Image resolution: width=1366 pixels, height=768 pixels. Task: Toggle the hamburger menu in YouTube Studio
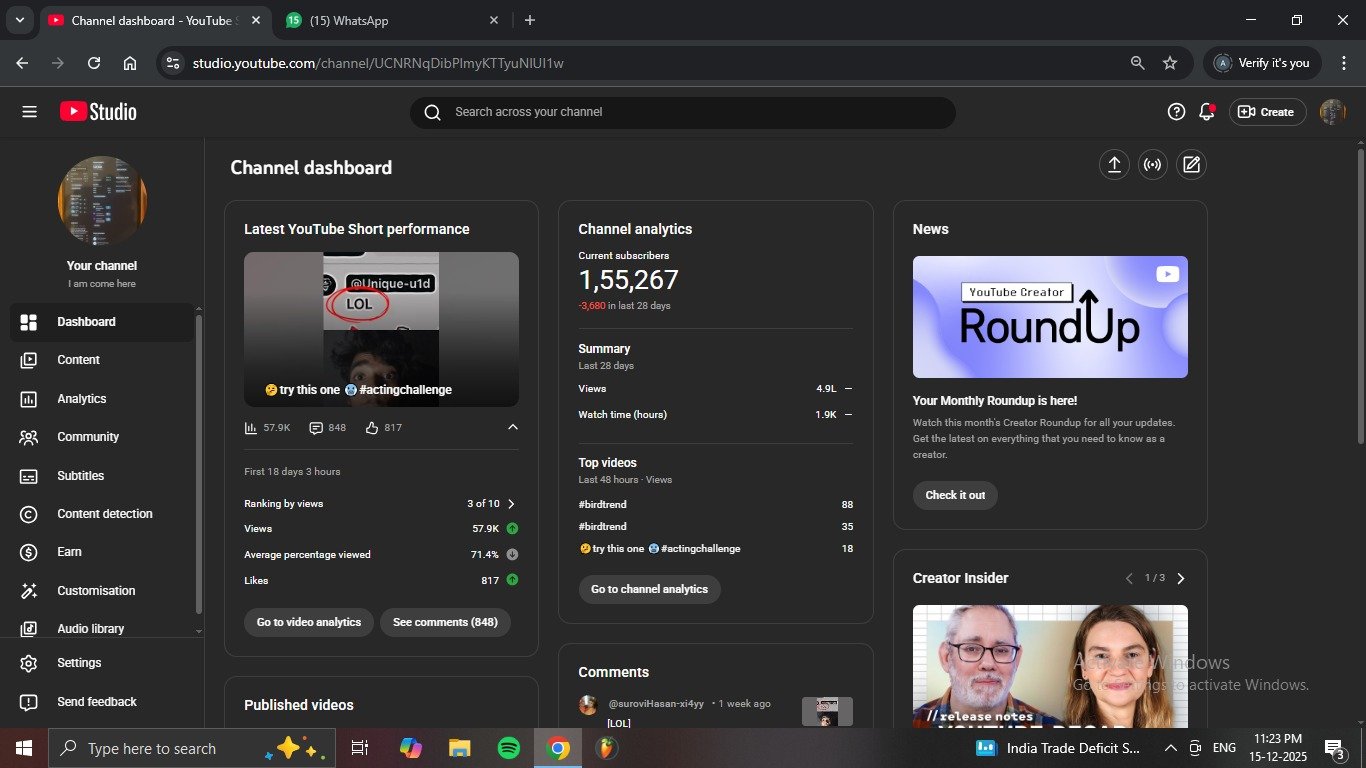coord(29,112)
